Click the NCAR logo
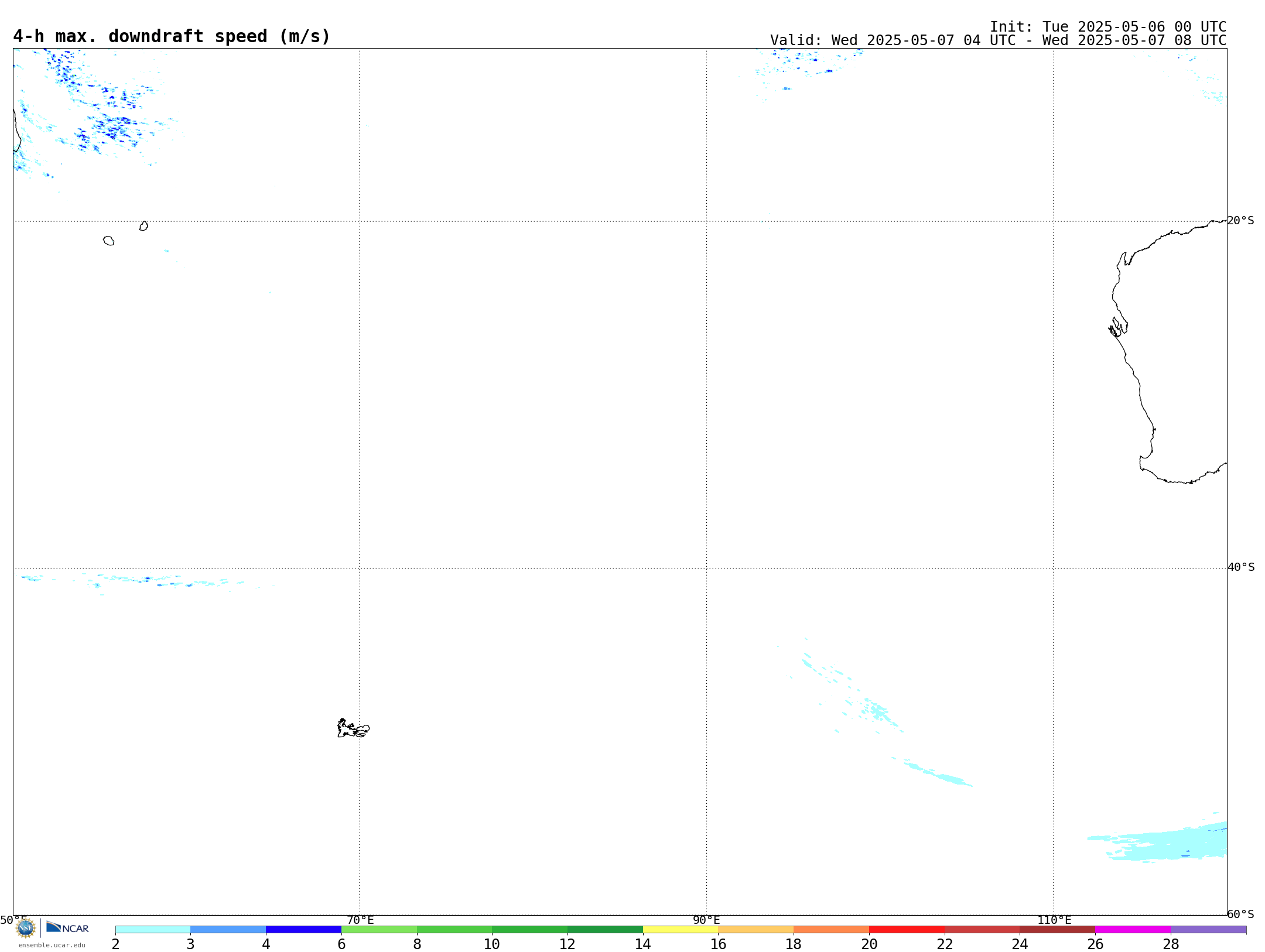Screen dimensions: 1265x952 click(x=67, y=927)
